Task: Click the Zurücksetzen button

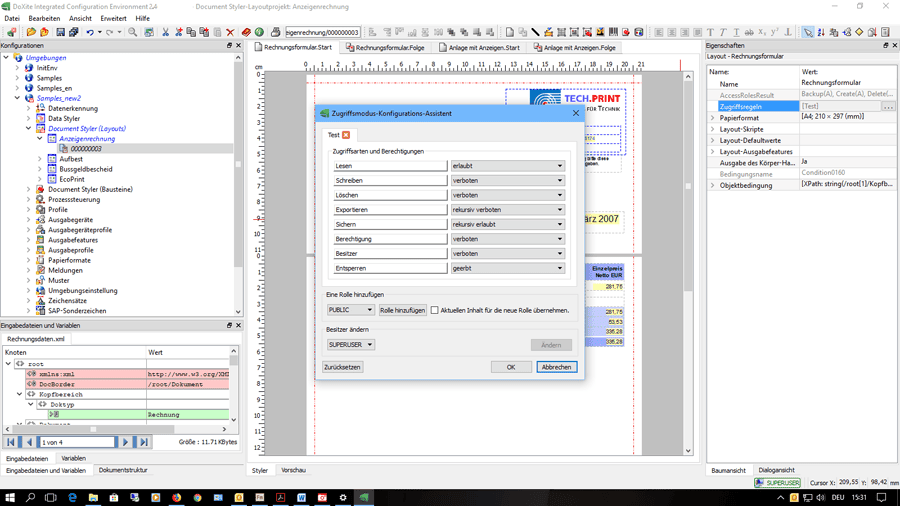Action: (x=342, y=367)
